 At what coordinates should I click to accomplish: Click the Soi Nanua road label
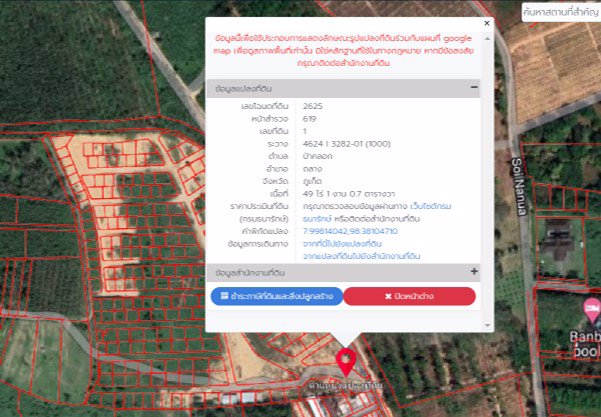[518, 187]
